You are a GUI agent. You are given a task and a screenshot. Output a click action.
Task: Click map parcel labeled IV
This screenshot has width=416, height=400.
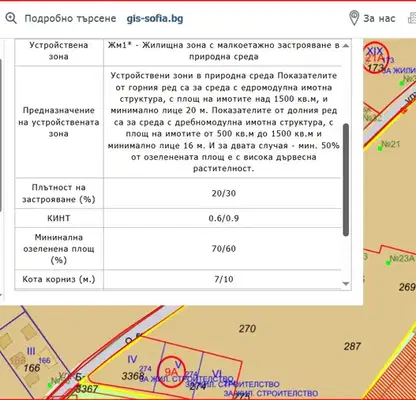132,359
